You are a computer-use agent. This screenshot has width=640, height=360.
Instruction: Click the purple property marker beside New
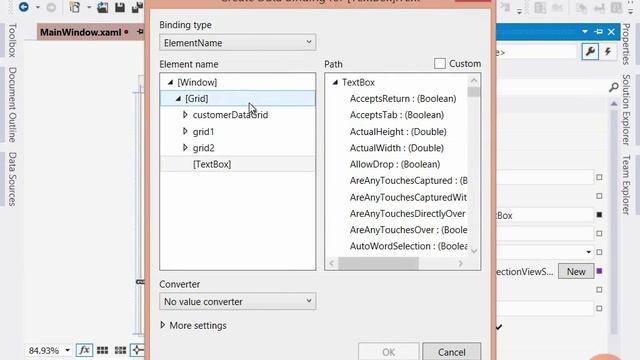(x=599, y=271)
